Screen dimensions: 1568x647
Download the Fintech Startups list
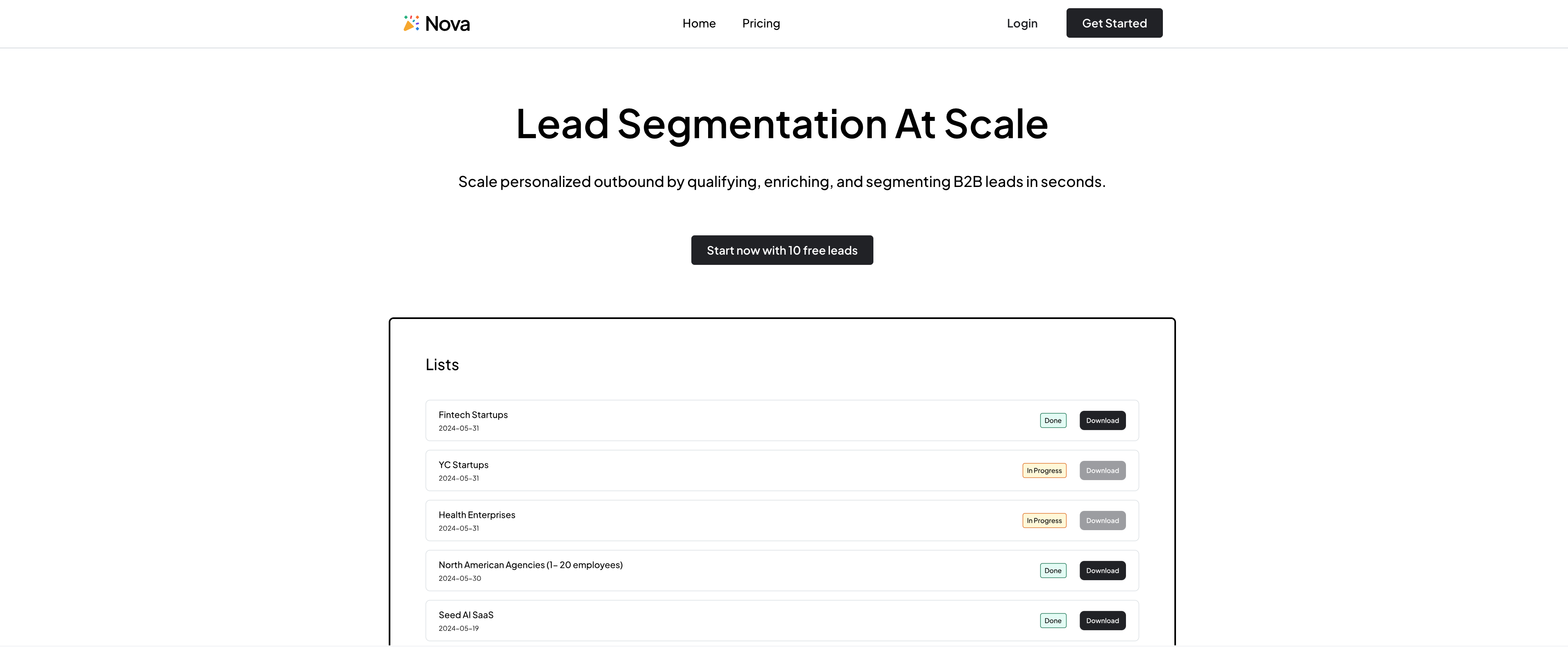(1102, 421)
